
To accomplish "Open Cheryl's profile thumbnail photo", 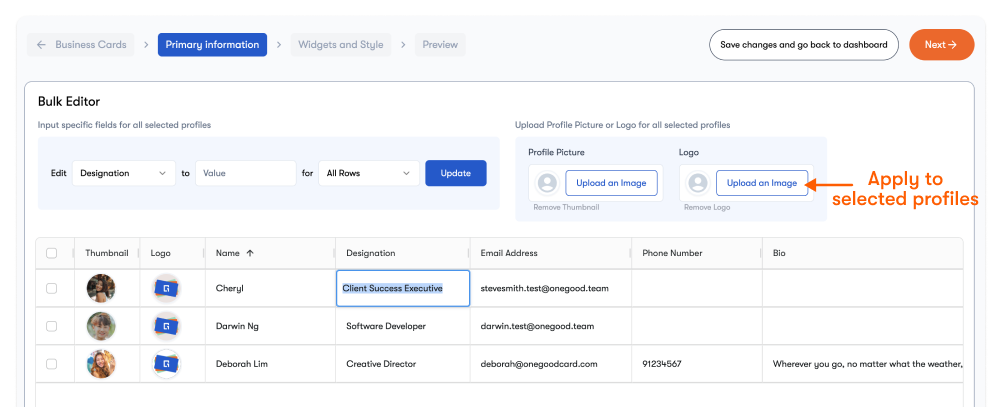I will click(x=101, y=289).
